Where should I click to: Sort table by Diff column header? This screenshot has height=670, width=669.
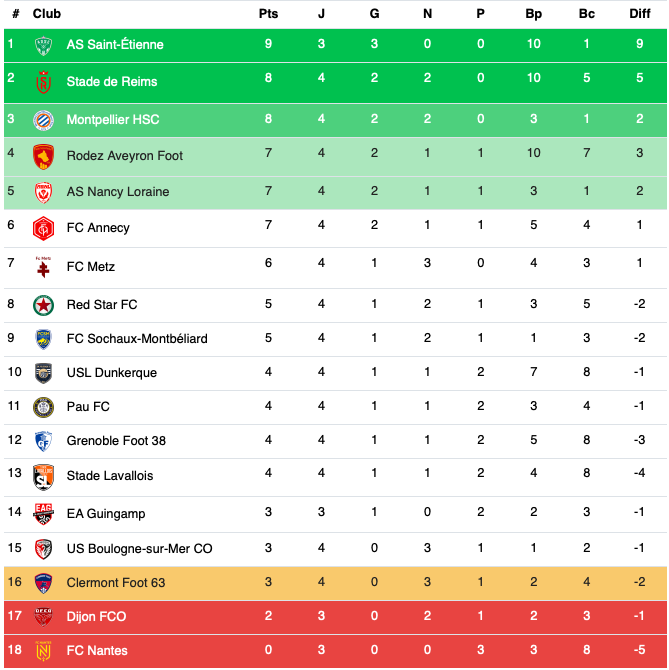640,14
